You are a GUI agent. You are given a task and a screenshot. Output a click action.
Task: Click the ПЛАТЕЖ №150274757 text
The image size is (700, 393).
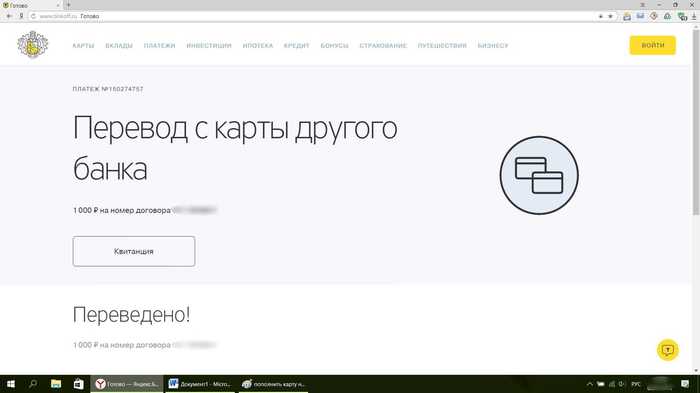coord(108,89)
